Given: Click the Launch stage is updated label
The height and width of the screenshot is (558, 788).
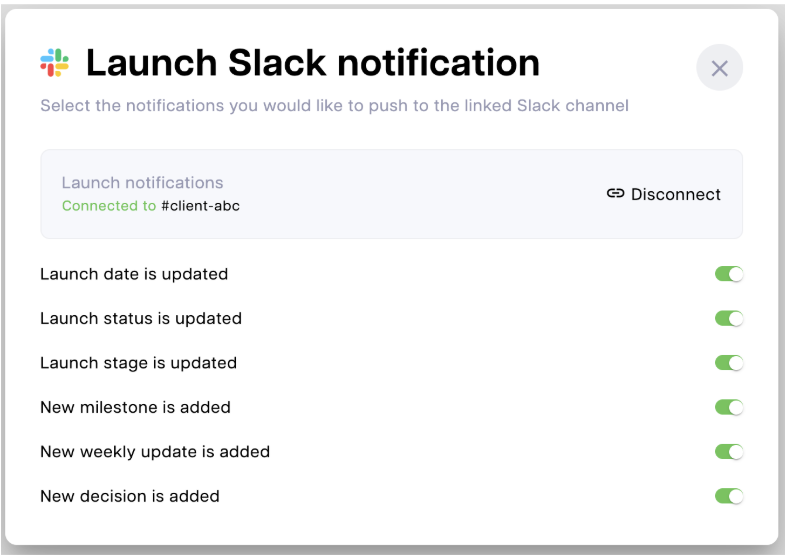Looking at the screenshot, I should [x=138, y=363].
